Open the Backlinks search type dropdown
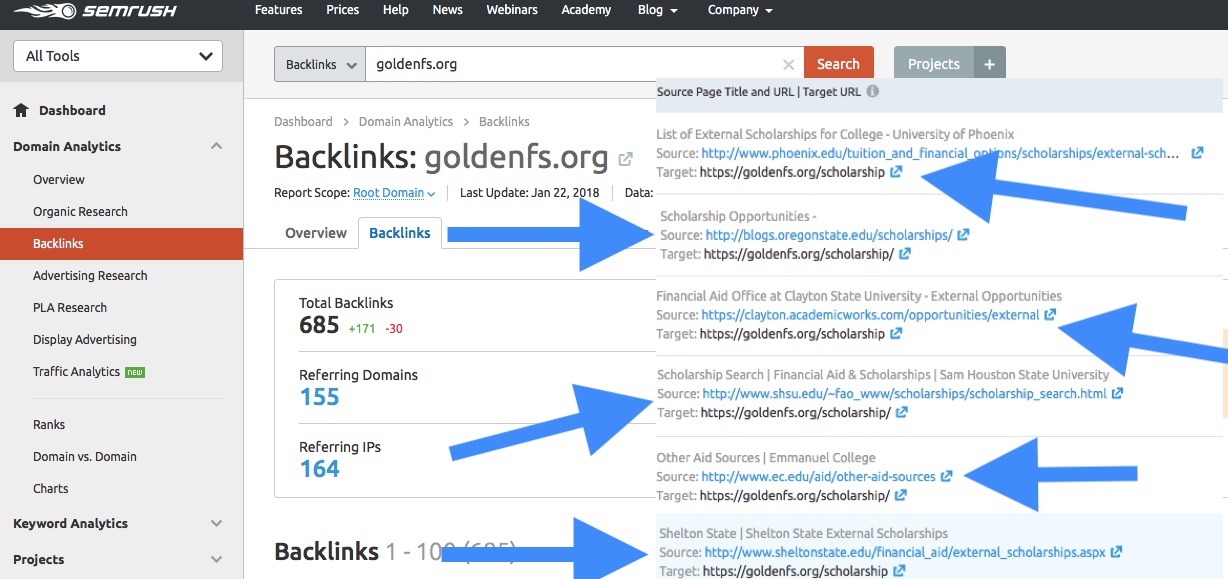The image size is (1228, 579). point(320,64)
